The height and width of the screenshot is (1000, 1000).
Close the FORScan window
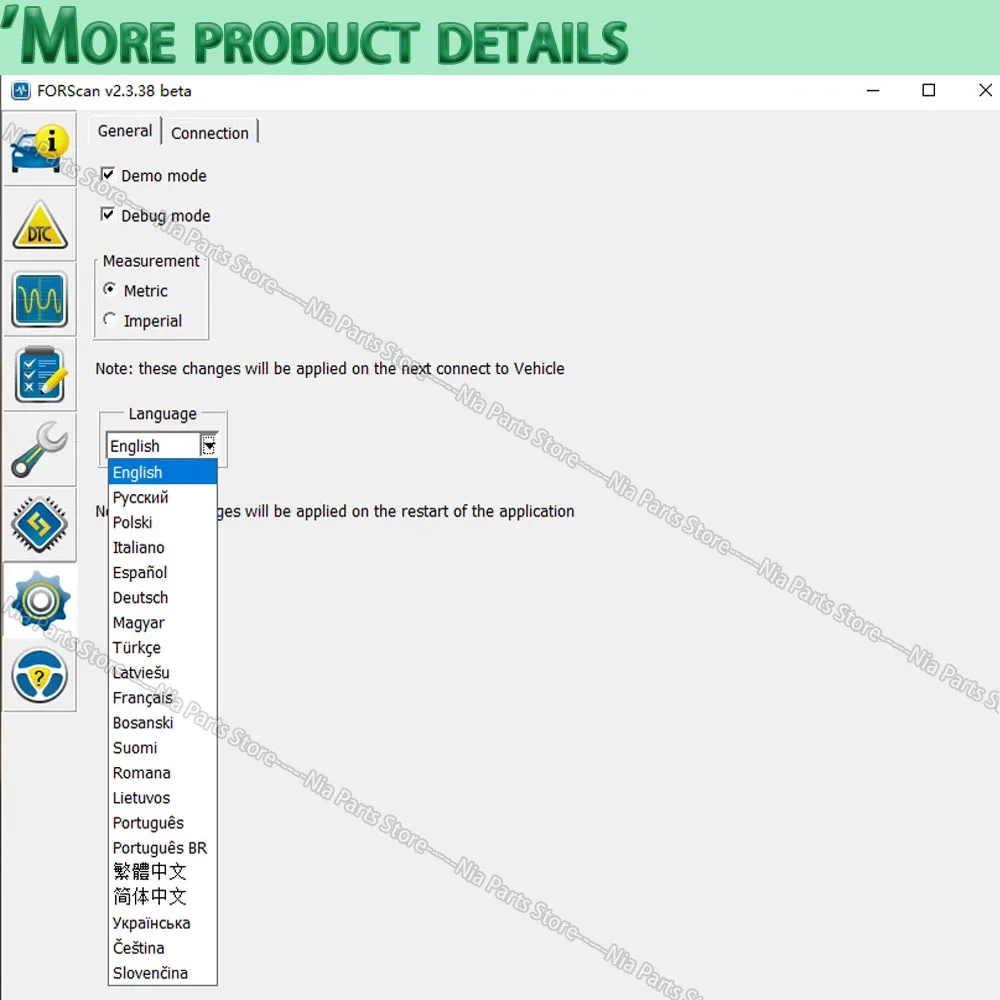tap(985, 91)
